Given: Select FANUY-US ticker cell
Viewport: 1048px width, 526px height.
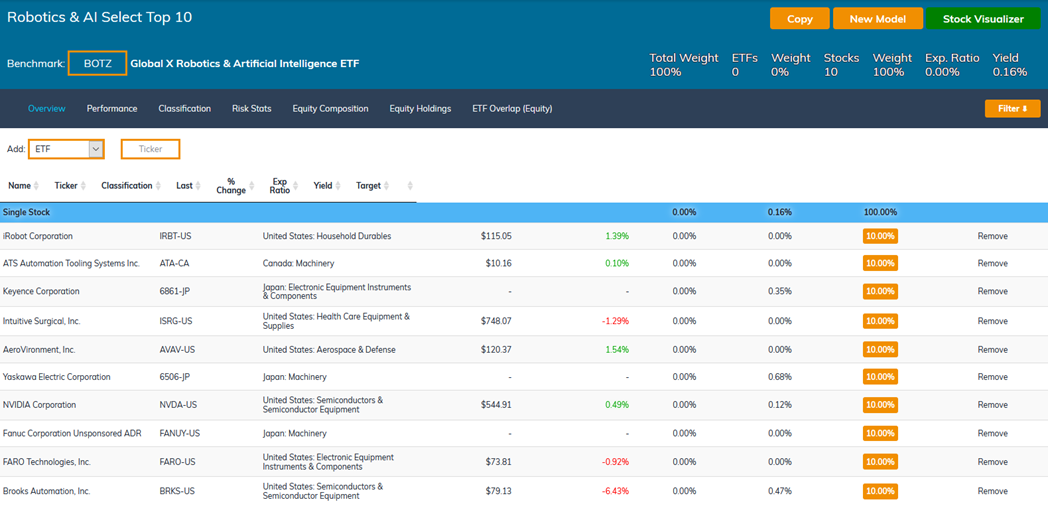Looking at the screenshot, I should pos(180,433).
